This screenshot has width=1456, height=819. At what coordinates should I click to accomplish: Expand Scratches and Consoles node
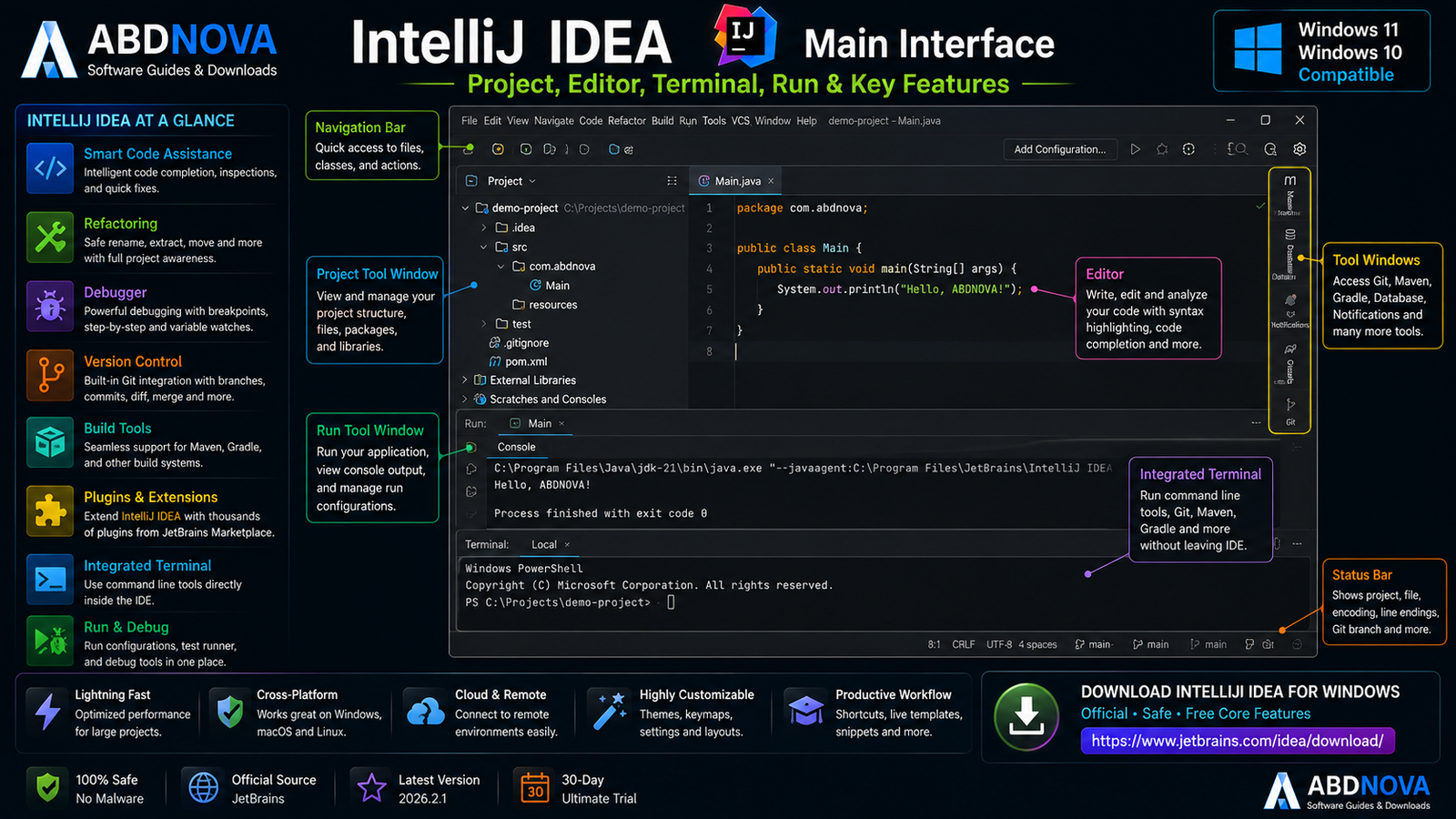tap(465, 399)
